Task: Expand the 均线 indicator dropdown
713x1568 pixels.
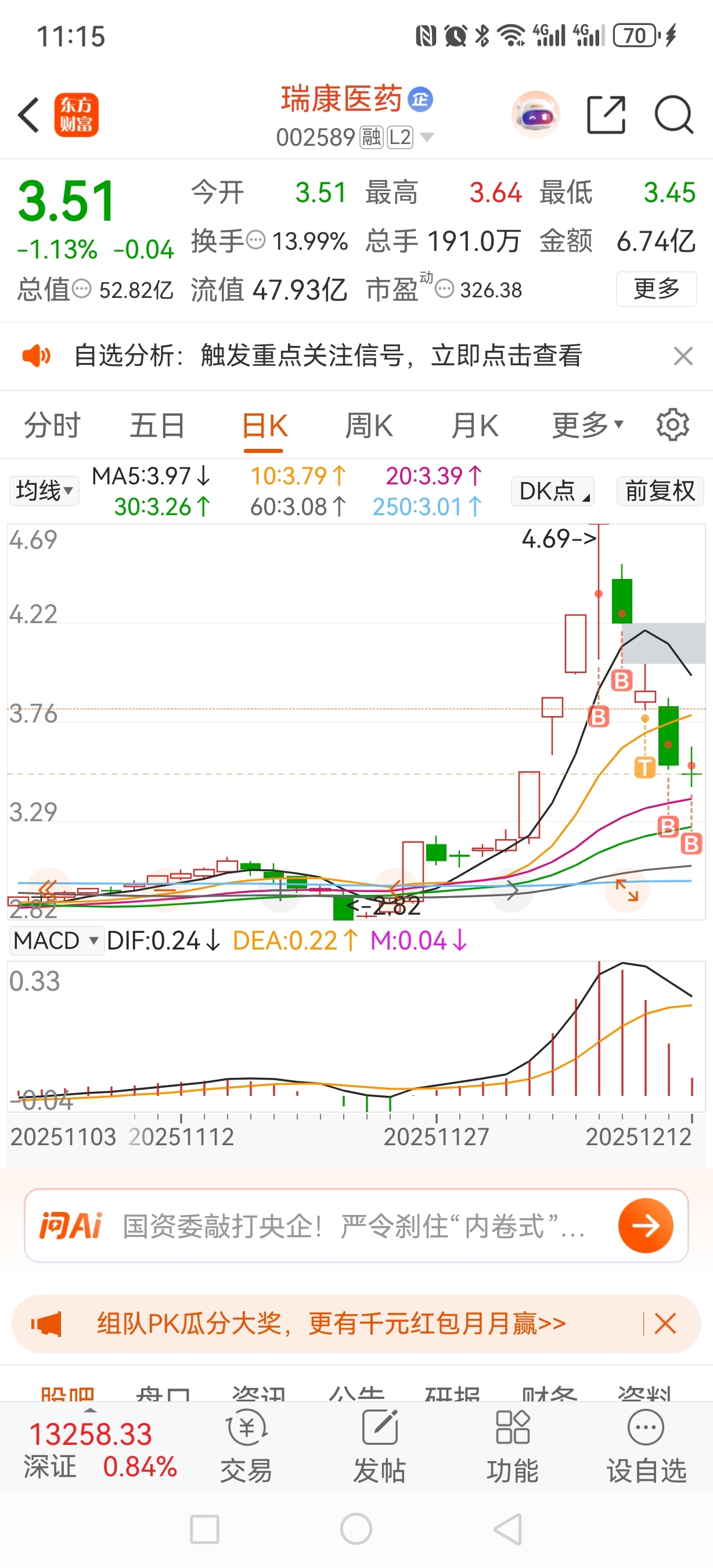Action: click(44, 491)
